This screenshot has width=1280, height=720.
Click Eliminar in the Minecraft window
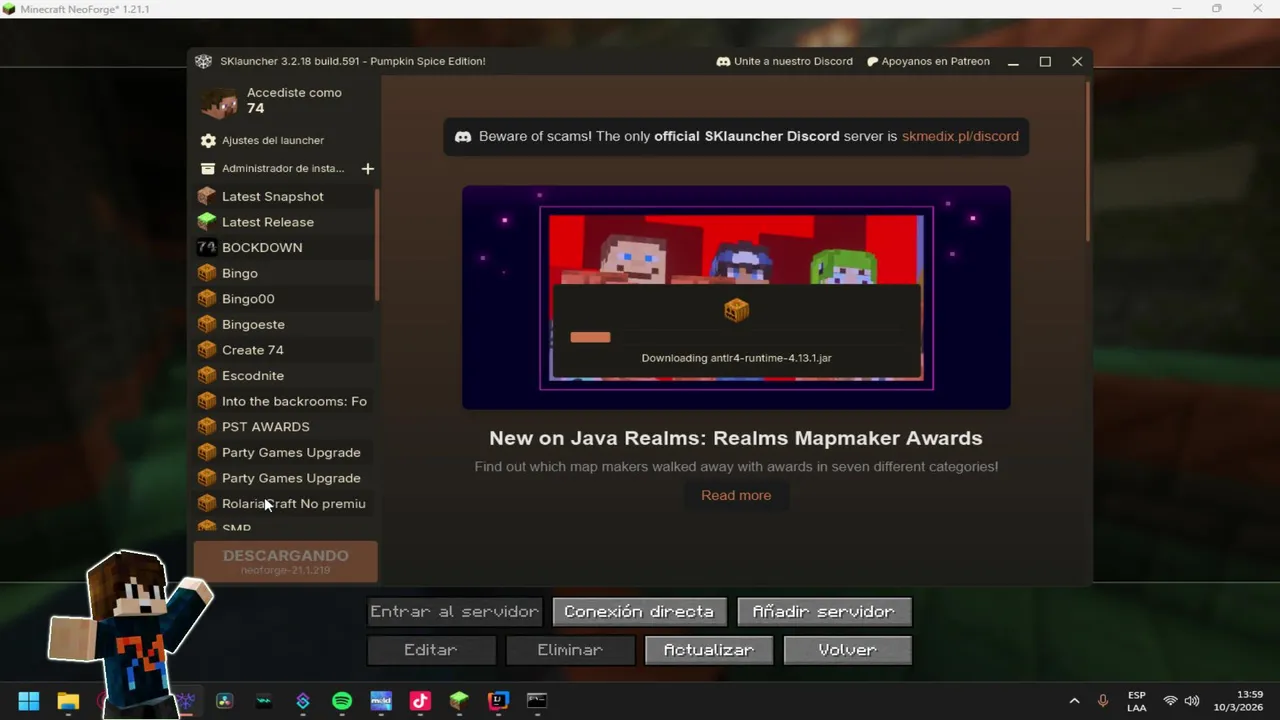pos(570,650)
